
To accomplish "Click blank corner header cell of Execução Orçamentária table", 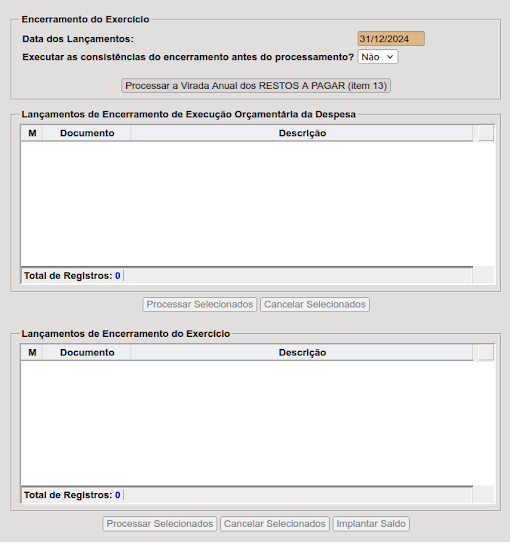I will (486, 133).
